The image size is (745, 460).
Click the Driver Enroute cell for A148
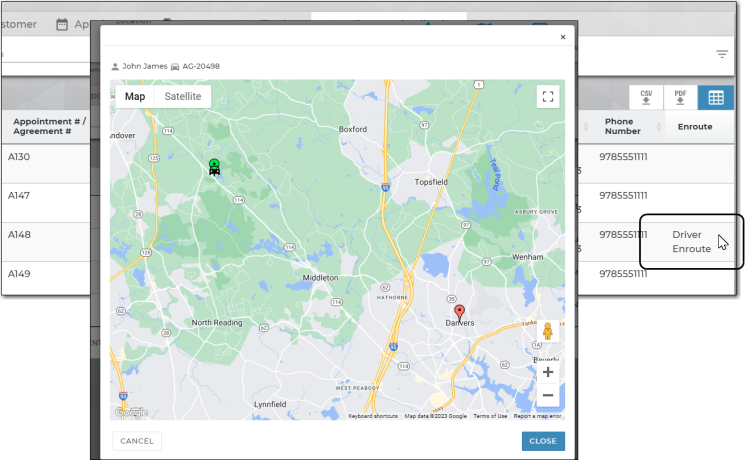pyautogui.click(x=691, y=242)
